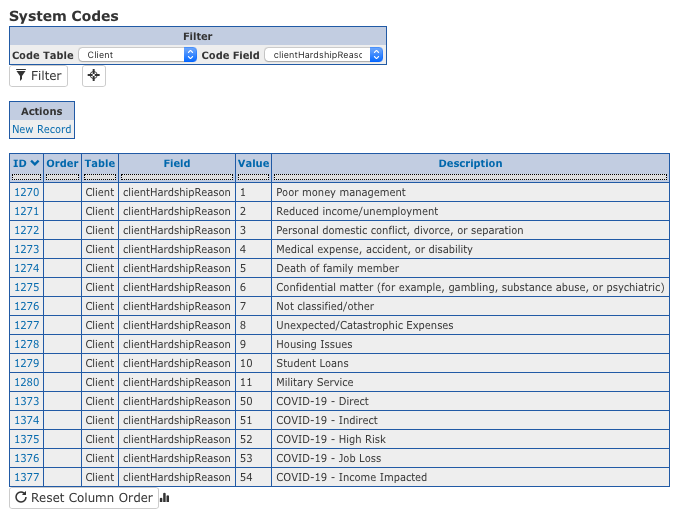This screenshot has height=523, width=696.
Task: Click the Value column filter field
Action: (253, 177)
